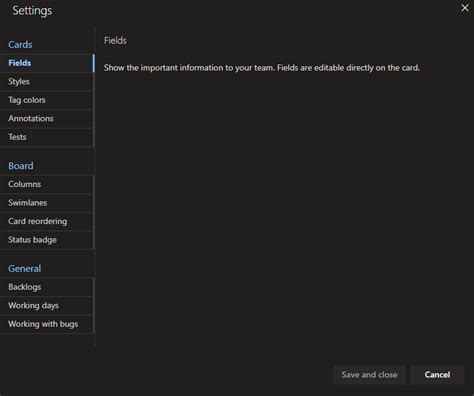This screenshot has width=474, height=396.
Task: Click the Fields panel title
Action: point(115,41)
